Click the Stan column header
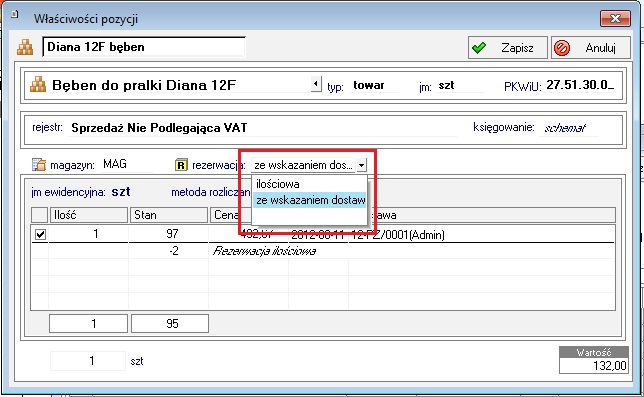Viewport: 644px width, 397px height. (x=168, y=215)
